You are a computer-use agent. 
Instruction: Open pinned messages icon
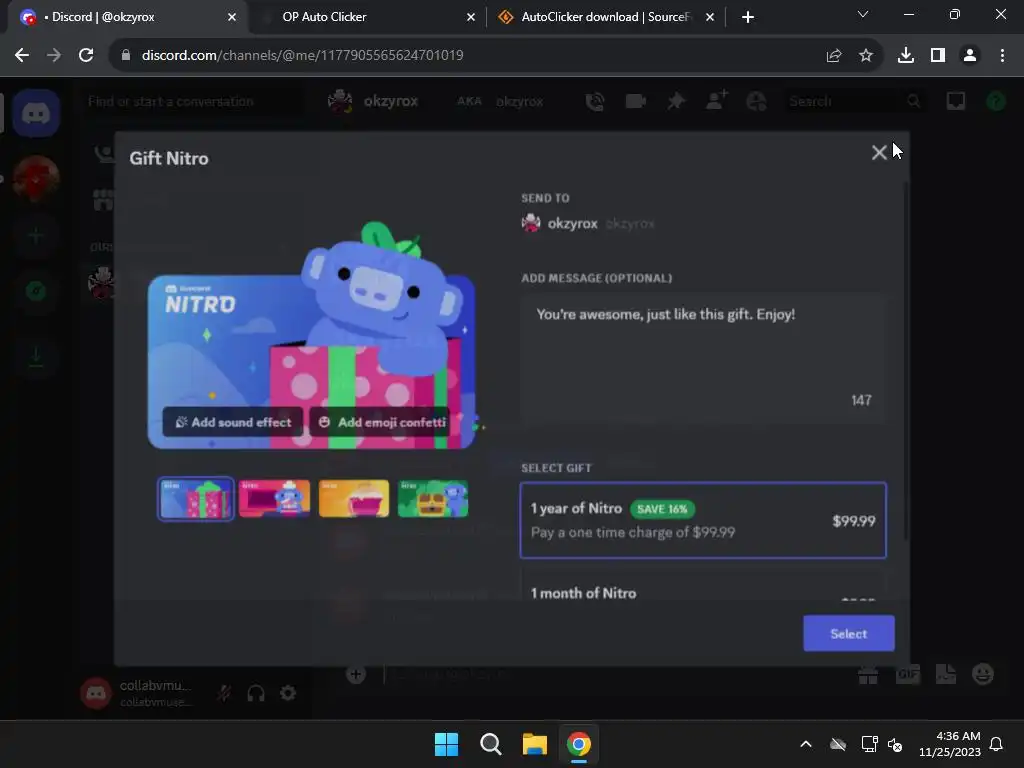pos(676,101)
